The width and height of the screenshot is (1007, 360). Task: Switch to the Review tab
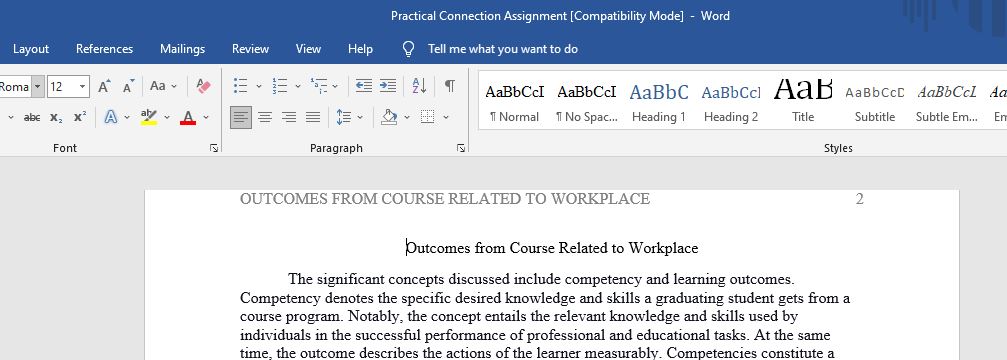point(250,49)
